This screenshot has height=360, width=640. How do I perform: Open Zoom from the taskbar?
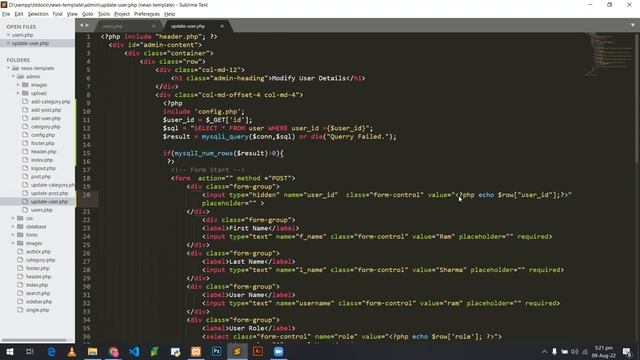[x=278, y=351]
